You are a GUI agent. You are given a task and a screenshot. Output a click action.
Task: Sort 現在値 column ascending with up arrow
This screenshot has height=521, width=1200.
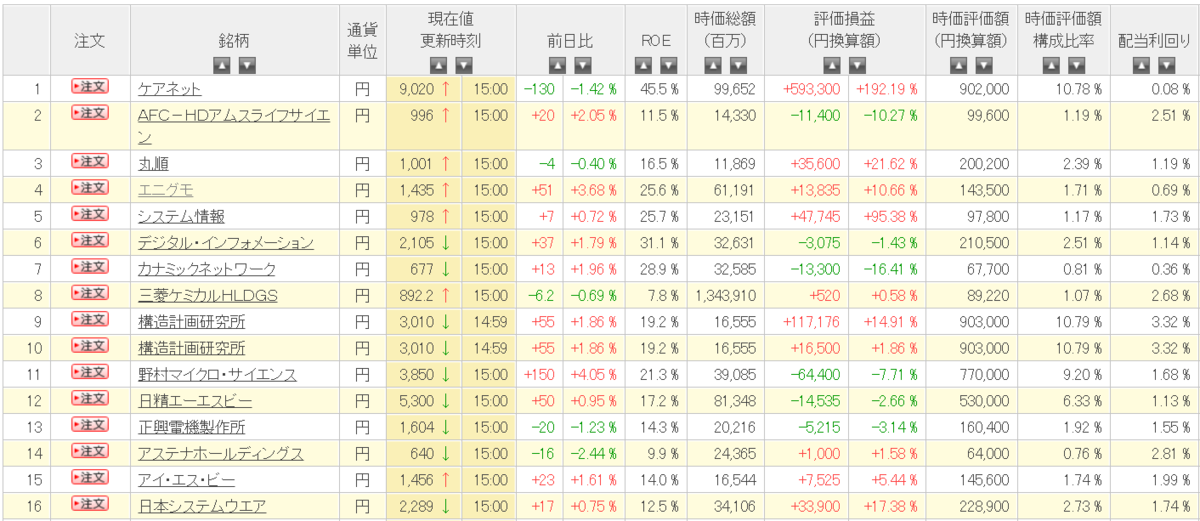pyautogui.click(x=438, y=65)
